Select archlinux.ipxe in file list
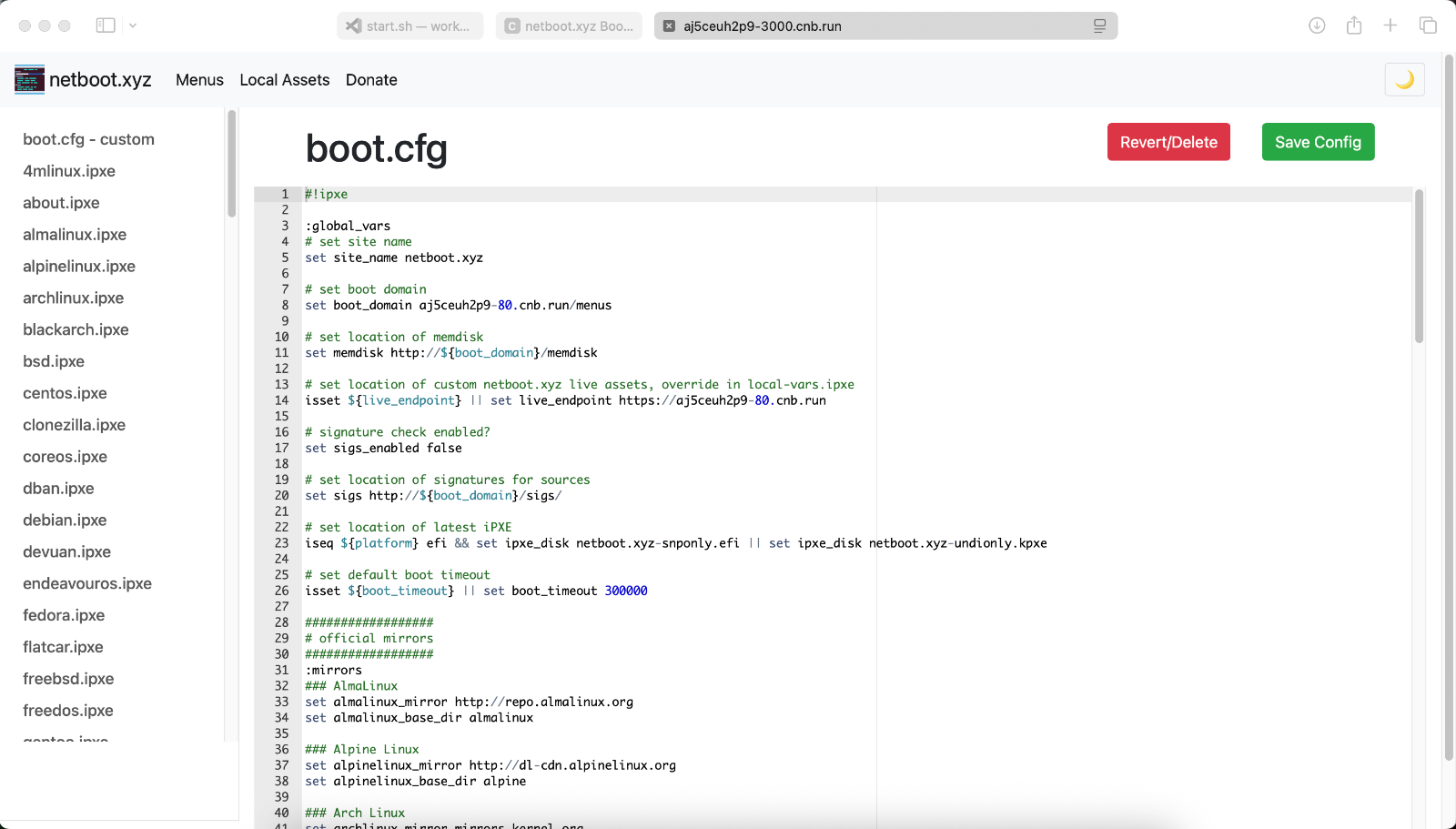The image size is (1456, 829). tap(73, 298)
